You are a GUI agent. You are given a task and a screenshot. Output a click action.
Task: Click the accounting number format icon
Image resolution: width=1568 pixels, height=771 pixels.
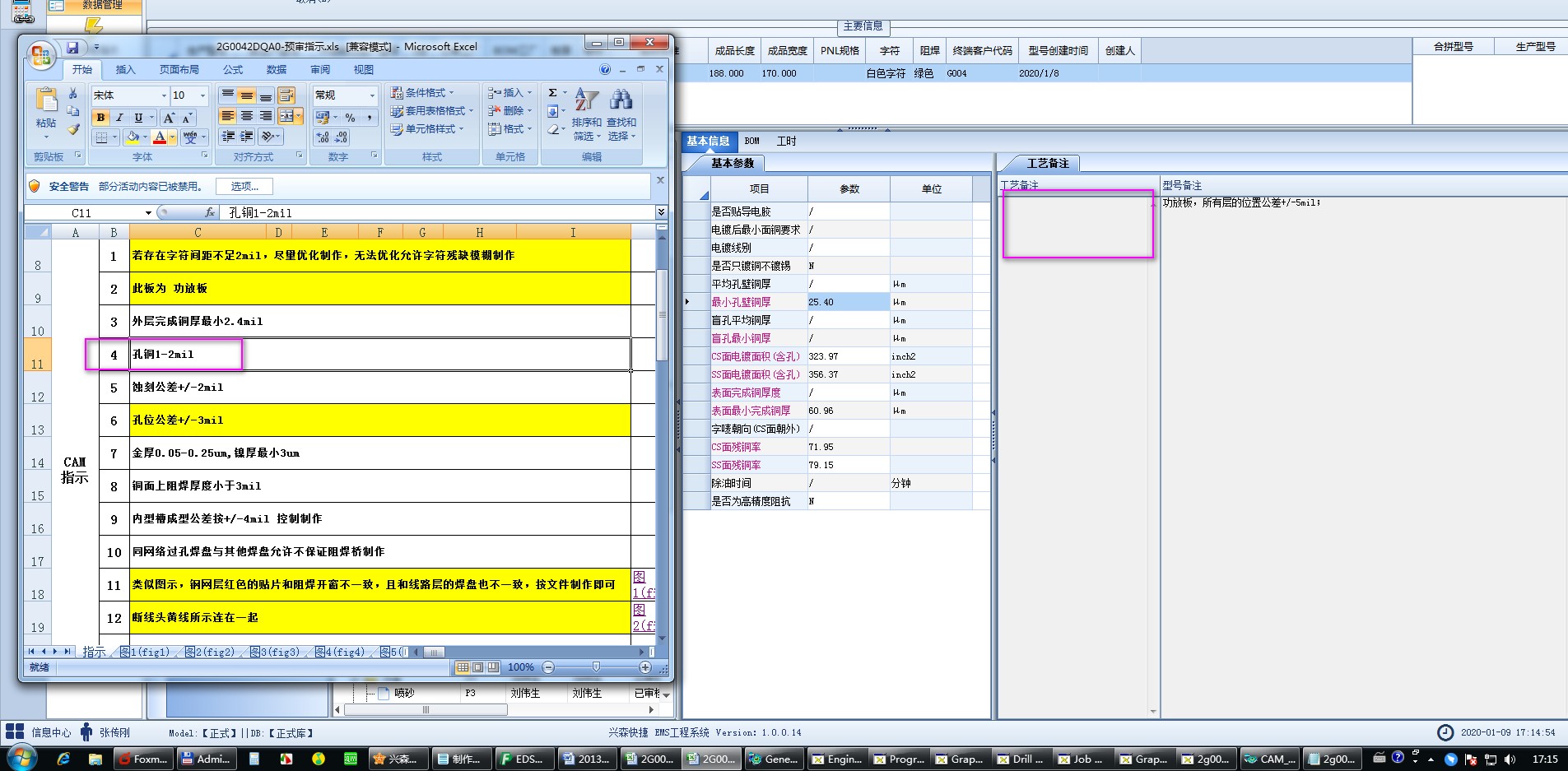pyautogui.click(x=323, y=118)
